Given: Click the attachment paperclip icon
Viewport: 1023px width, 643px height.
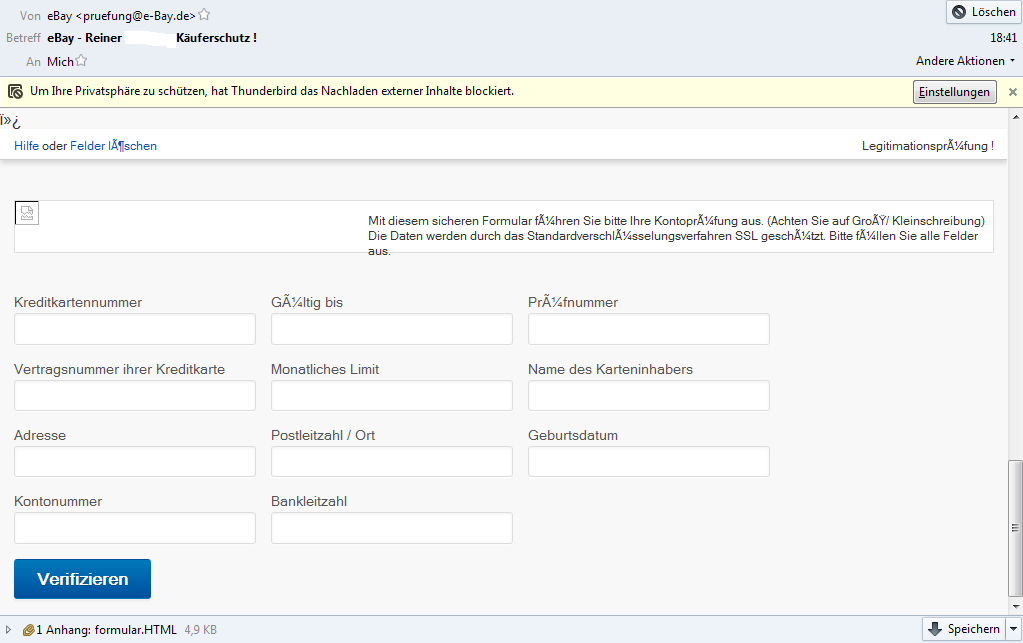Looking at the screenshot, I should pos(28,630).
